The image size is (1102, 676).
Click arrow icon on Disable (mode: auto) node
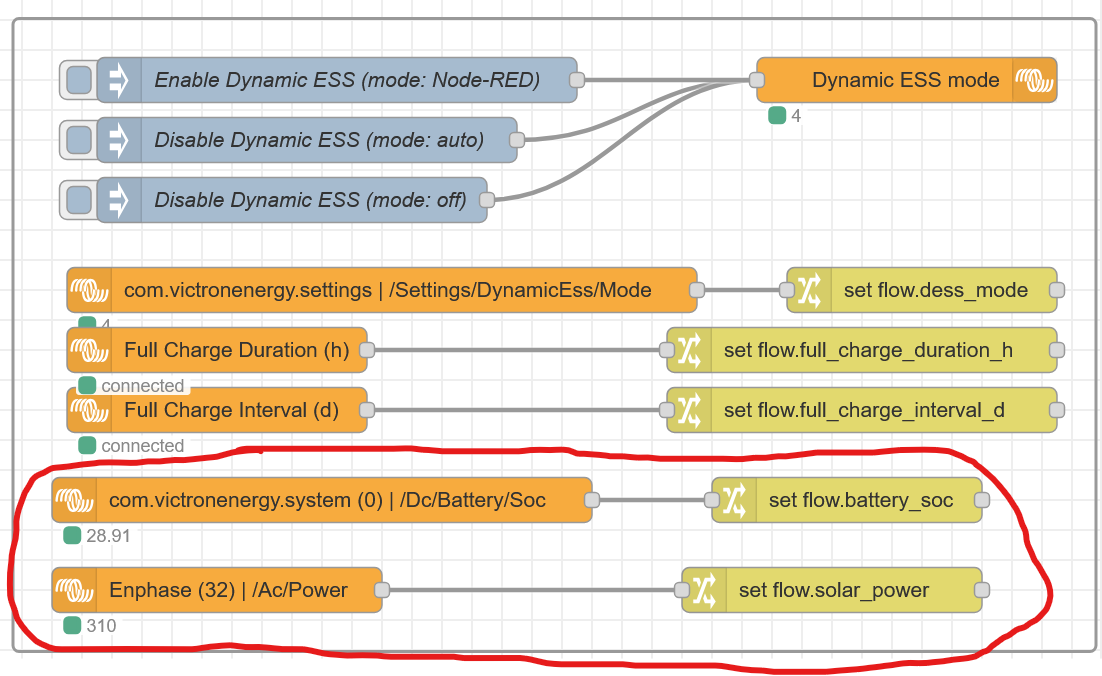point(119,140)
